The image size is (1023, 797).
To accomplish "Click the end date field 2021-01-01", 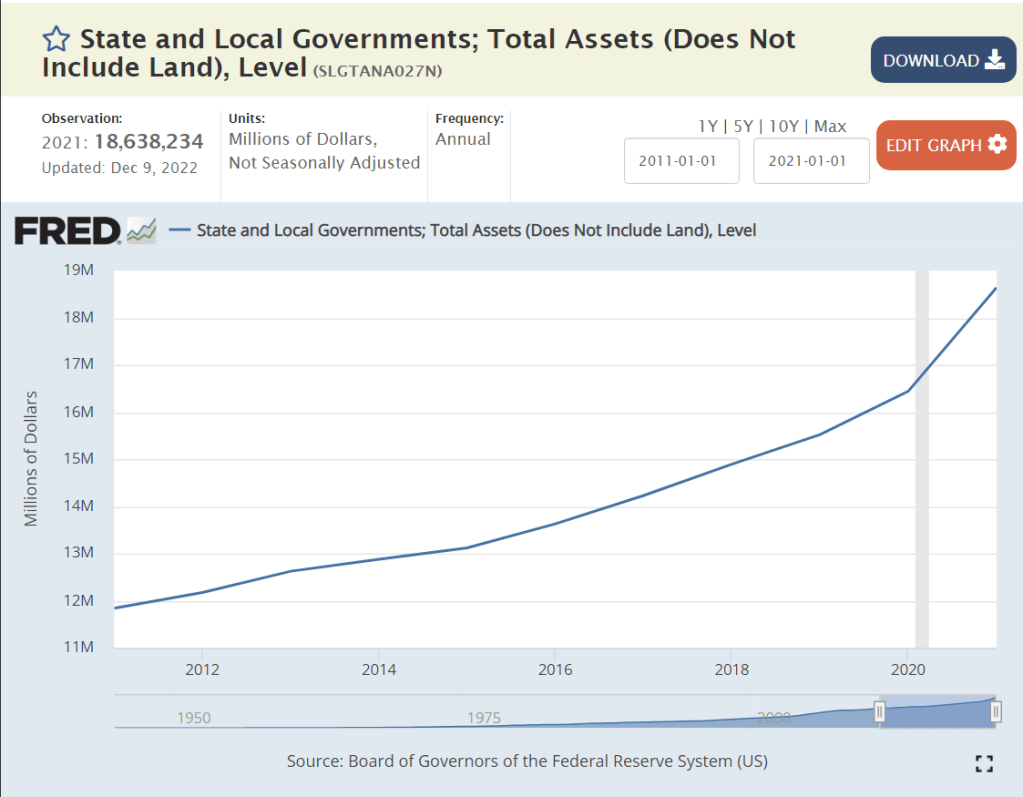I will (811, 161).
